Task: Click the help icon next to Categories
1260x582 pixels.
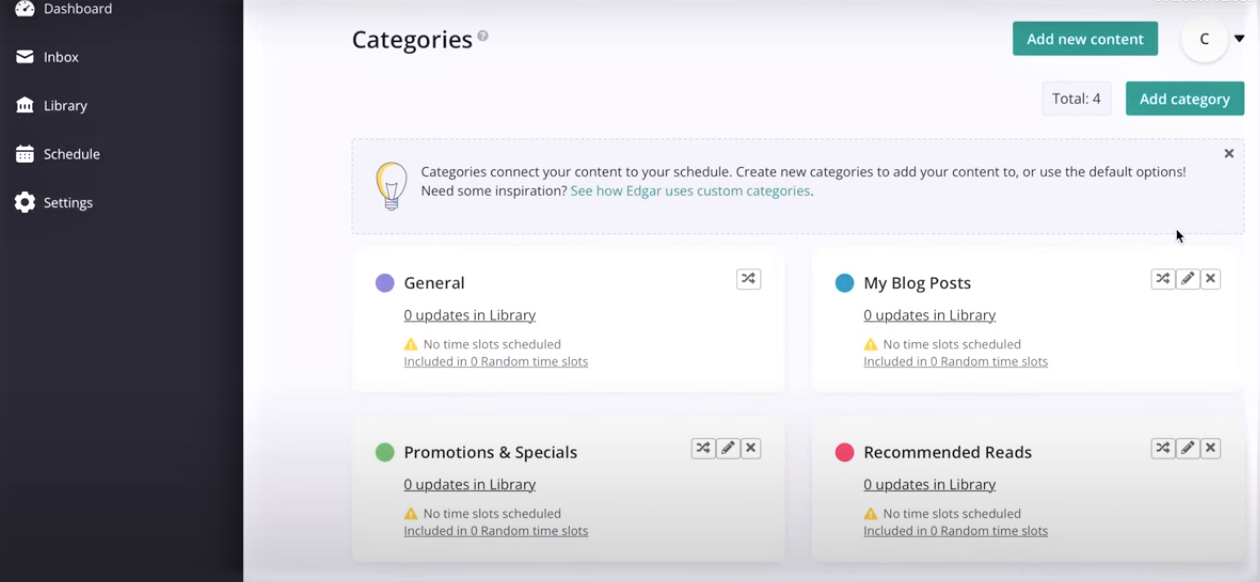Action: point(483,36)
